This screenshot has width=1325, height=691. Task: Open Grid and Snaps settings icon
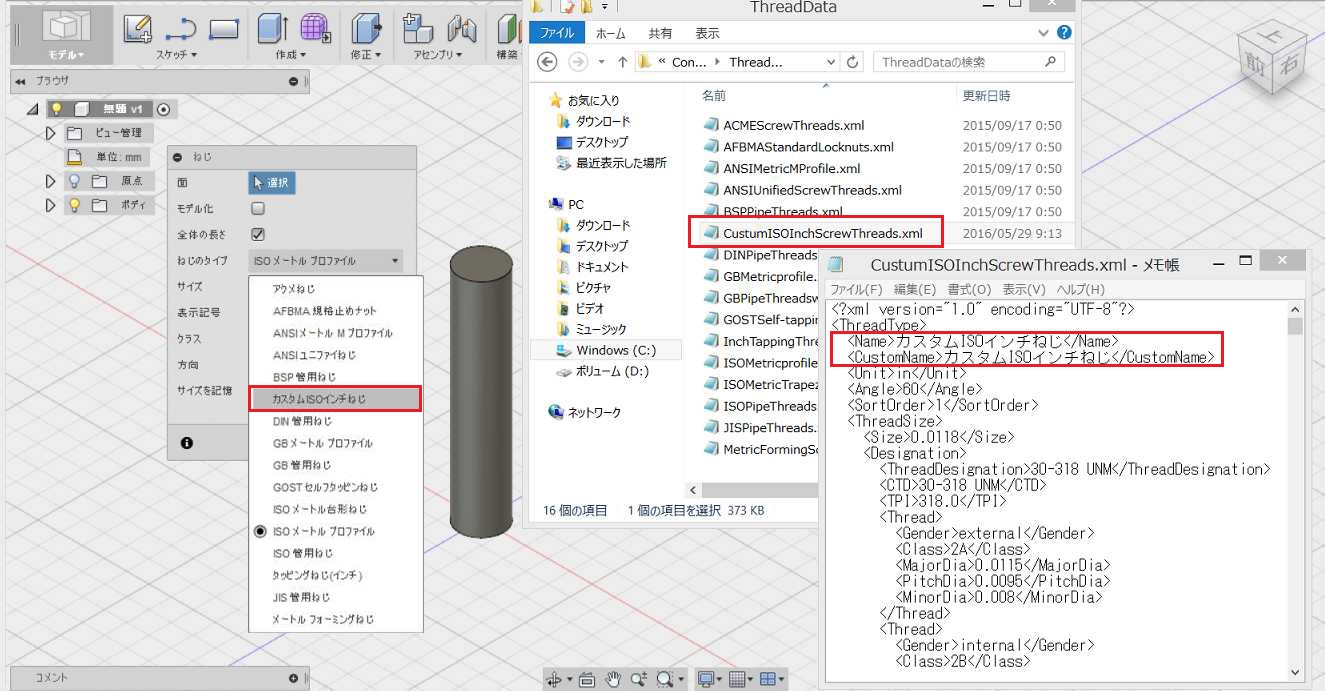(x=737, y=679)
